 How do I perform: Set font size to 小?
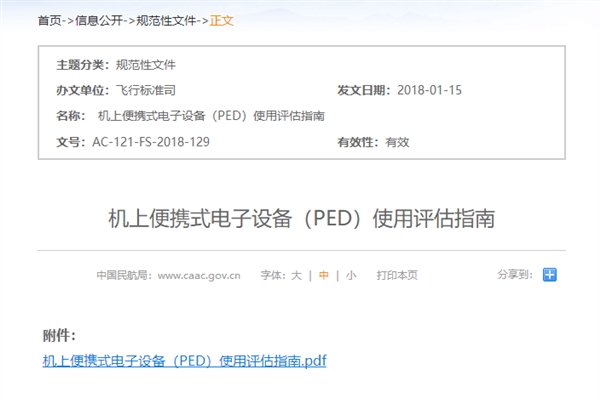point(350,275)
